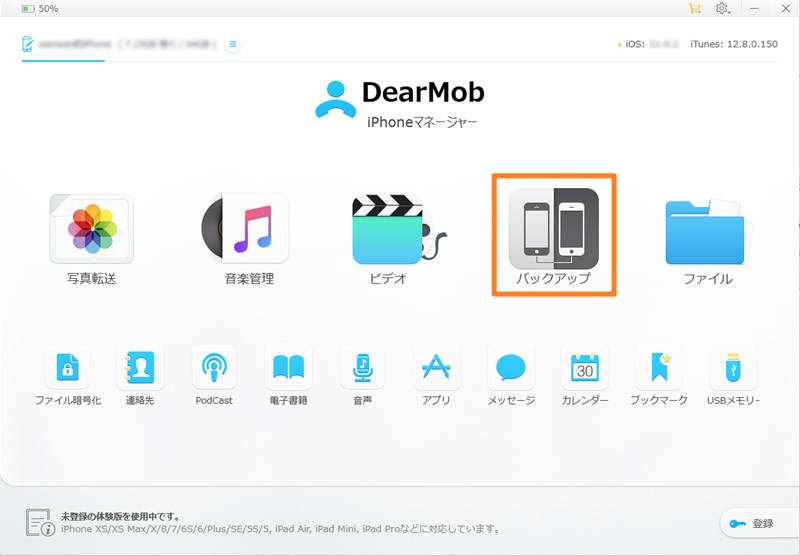Click the device edit phone icon
Image resolution: width=800 pixels, height=556 pixels.
coord(28,44)
